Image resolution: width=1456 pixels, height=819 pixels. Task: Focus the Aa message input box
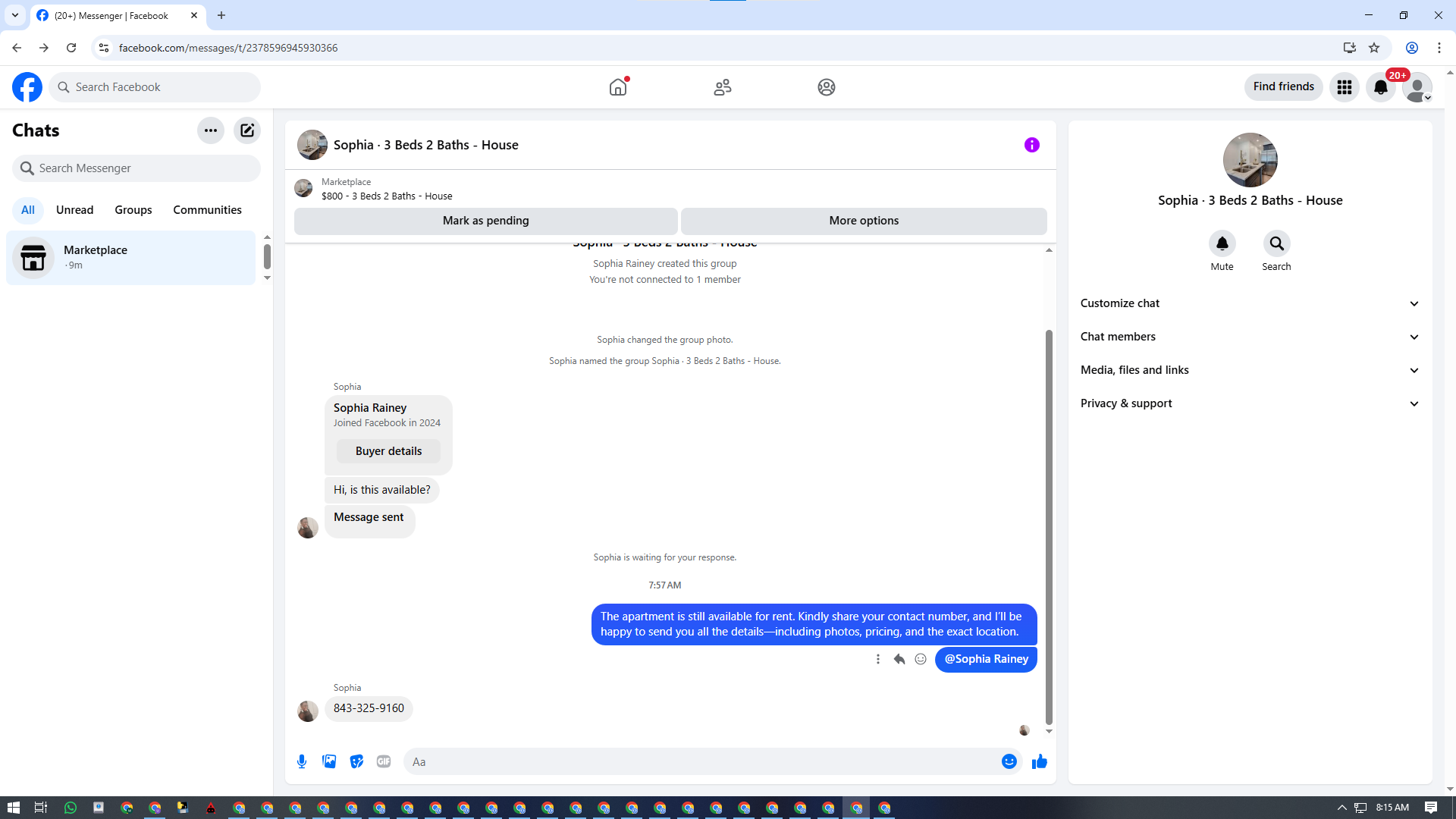[702, 761]
